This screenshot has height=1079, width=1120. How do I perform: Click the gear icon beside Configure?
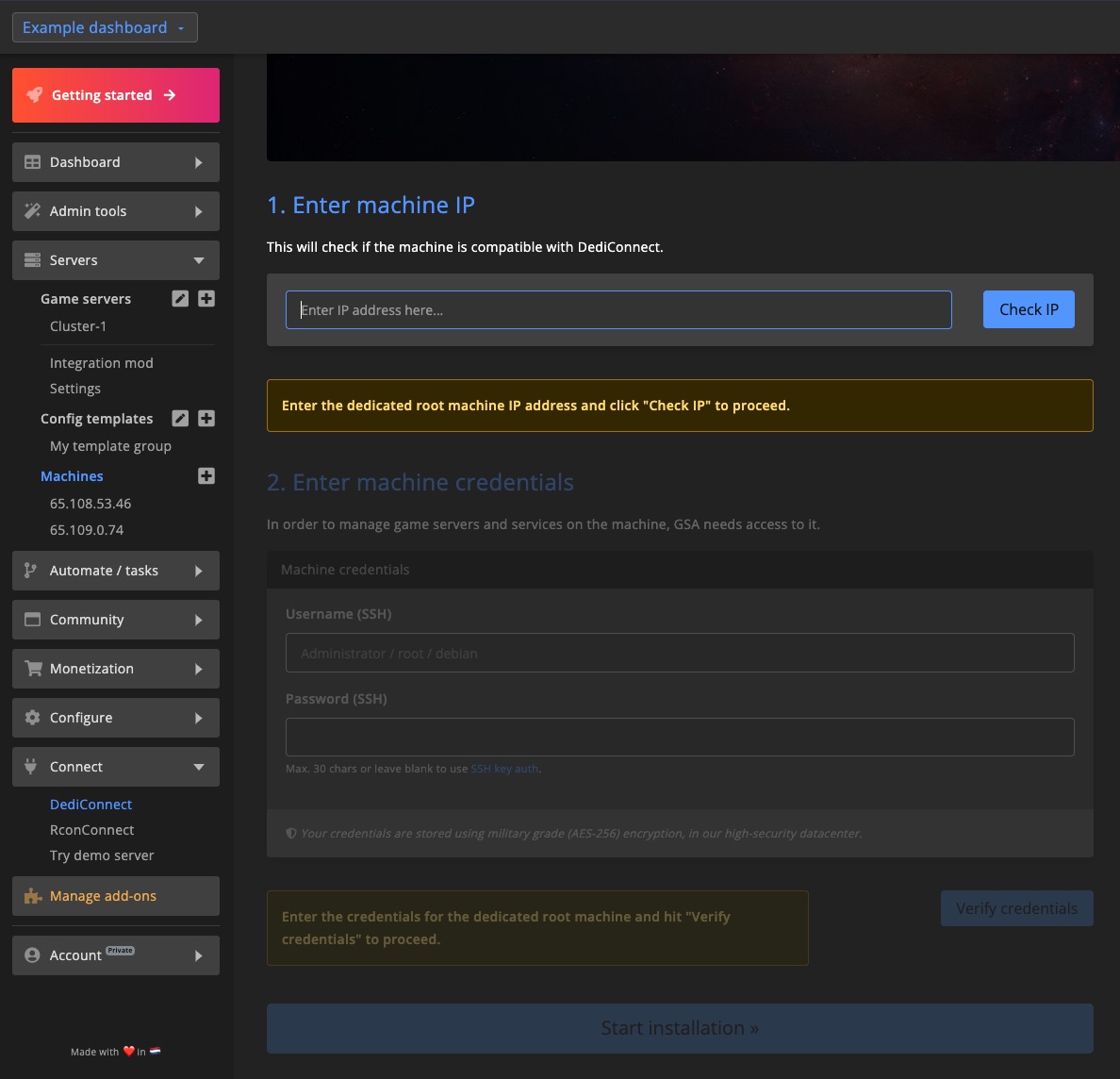32,718
